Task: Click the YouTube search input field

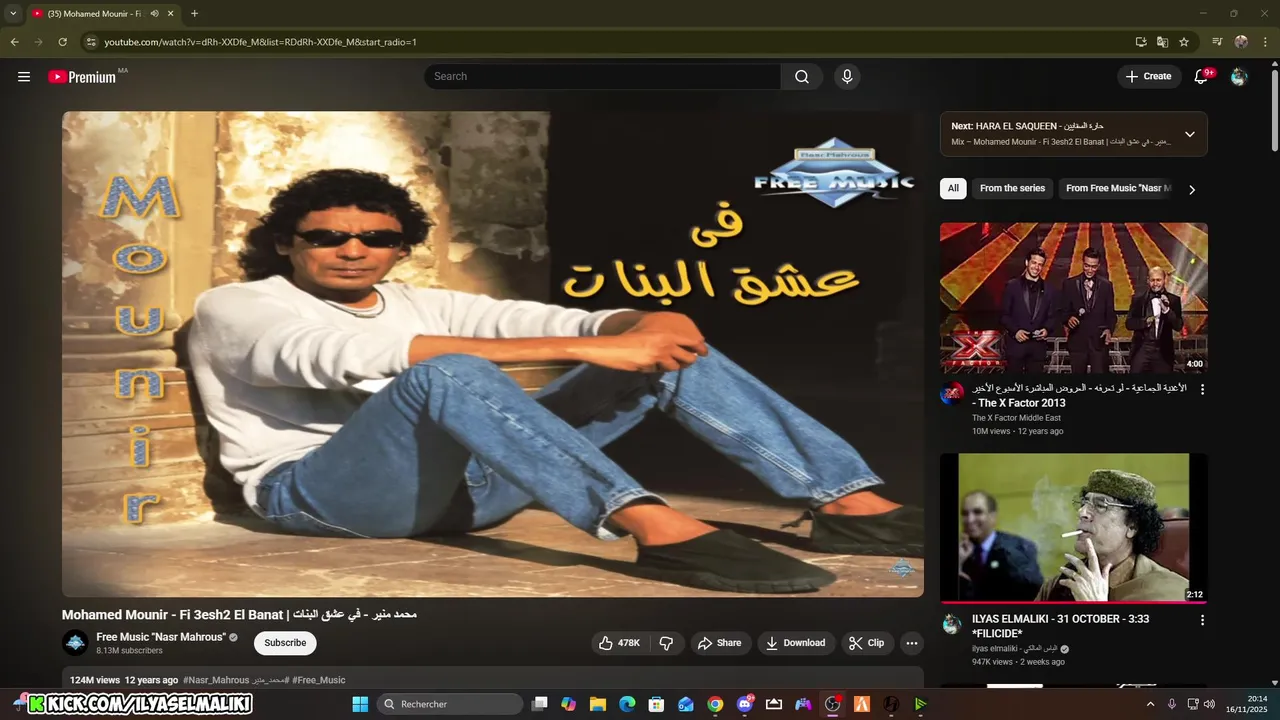Action: click(x=602, y=77)
